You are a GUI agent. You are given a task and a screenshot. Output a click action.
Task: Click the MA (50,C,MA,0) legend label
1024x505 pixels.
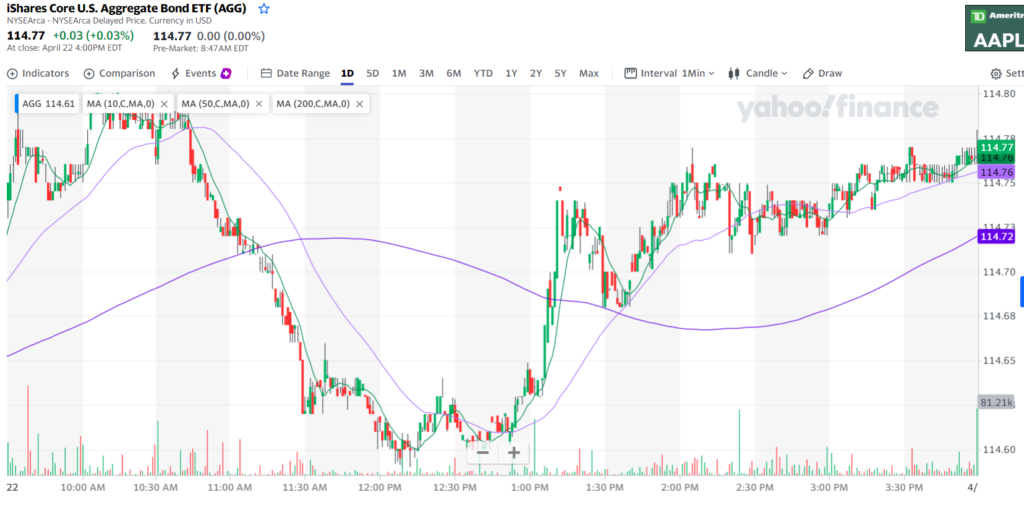pyautogui.click(x=216, y=103)
